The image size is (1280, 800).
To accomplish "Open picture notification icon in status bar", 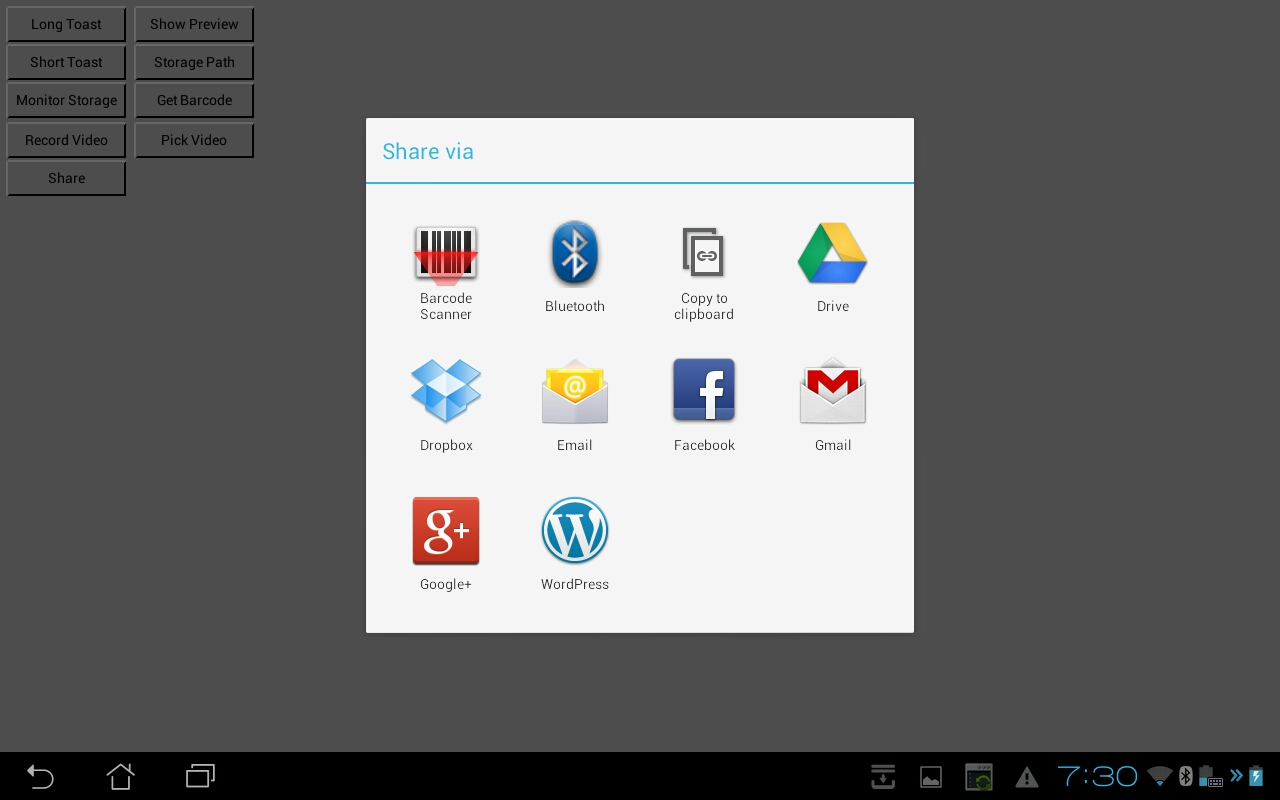I will (931, 777).
